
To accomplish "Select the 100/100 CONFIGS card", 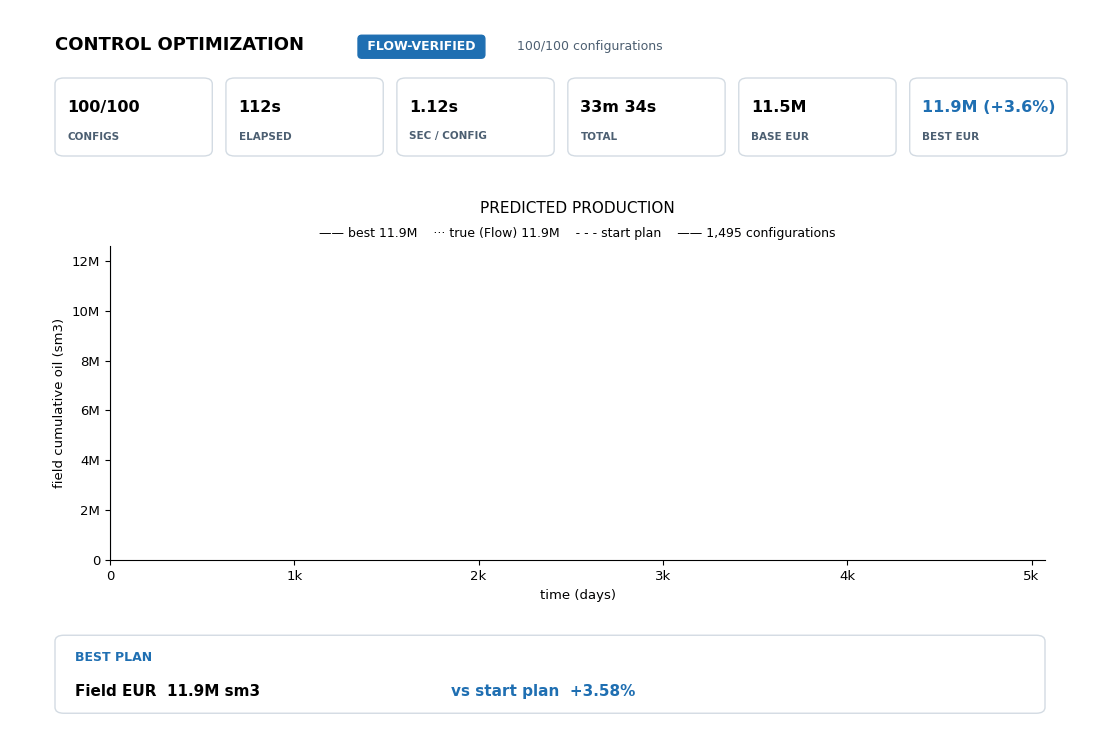I will (x=133, y=117).
